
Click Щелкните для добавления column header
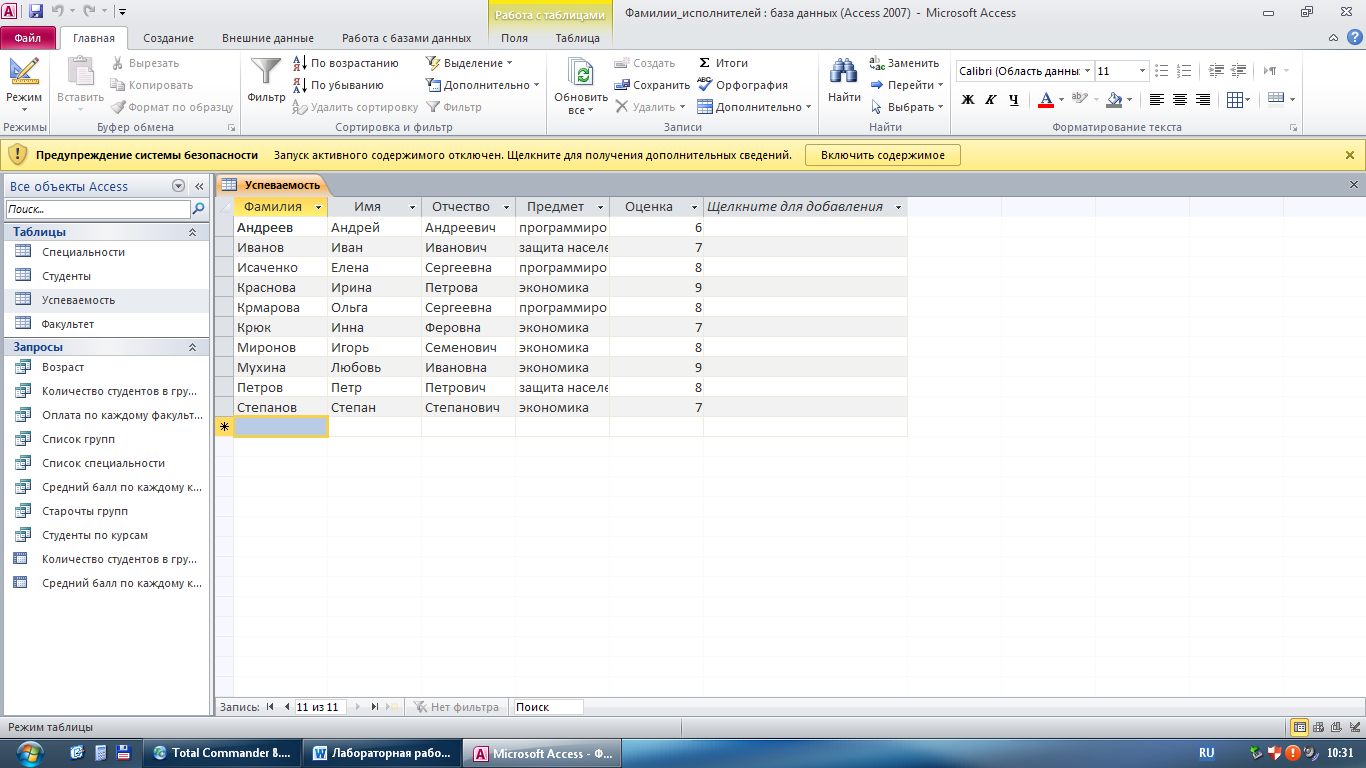805,207
